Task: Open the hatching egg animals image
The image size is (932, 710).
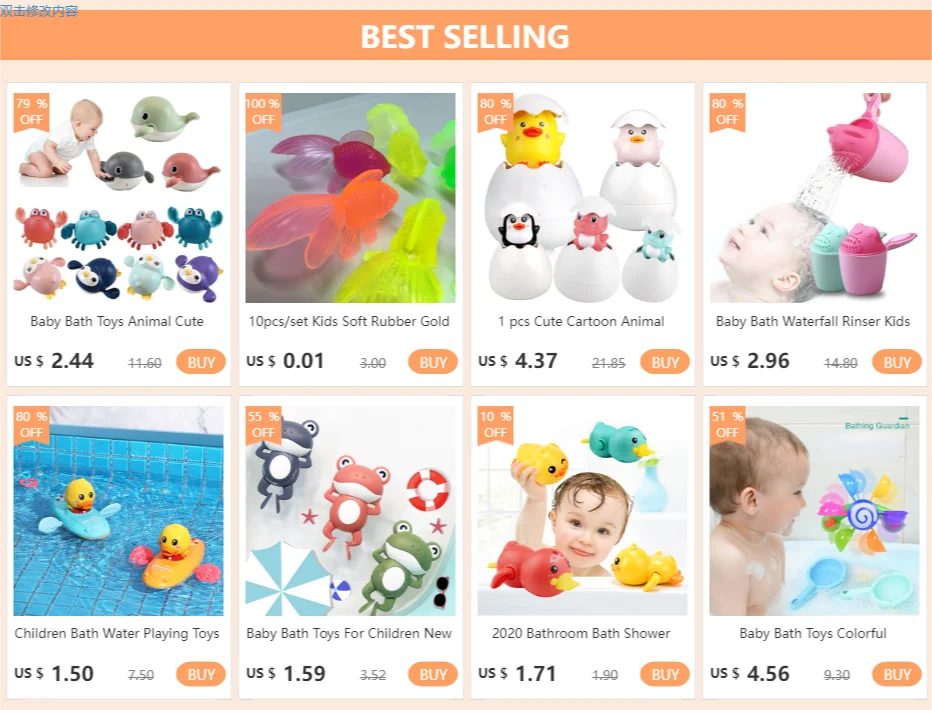Action: (x=582, y=198)
